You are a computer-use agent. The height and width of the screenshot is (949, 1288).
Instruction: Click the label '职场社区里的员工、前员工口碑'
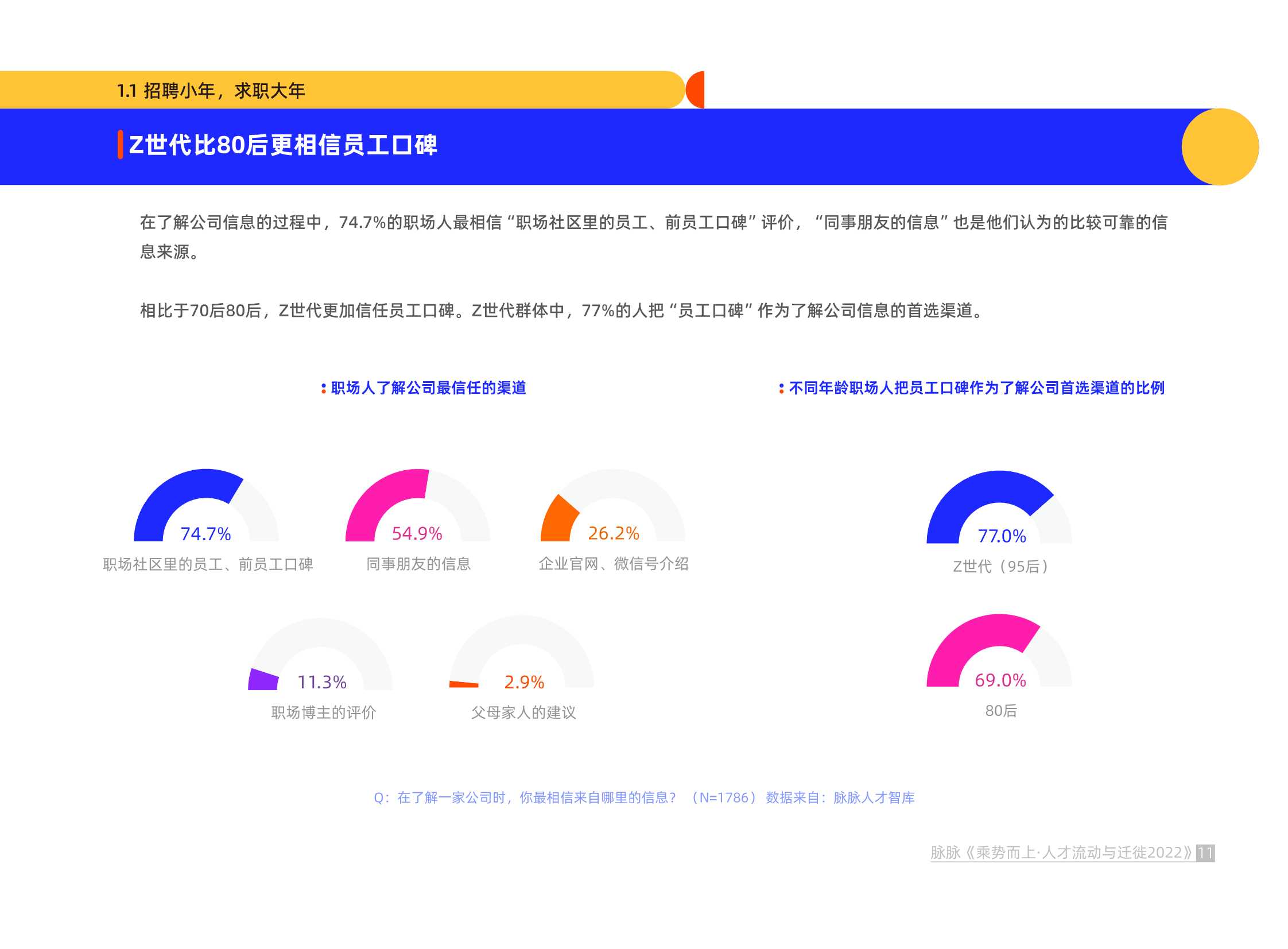(x=208, y=565)
